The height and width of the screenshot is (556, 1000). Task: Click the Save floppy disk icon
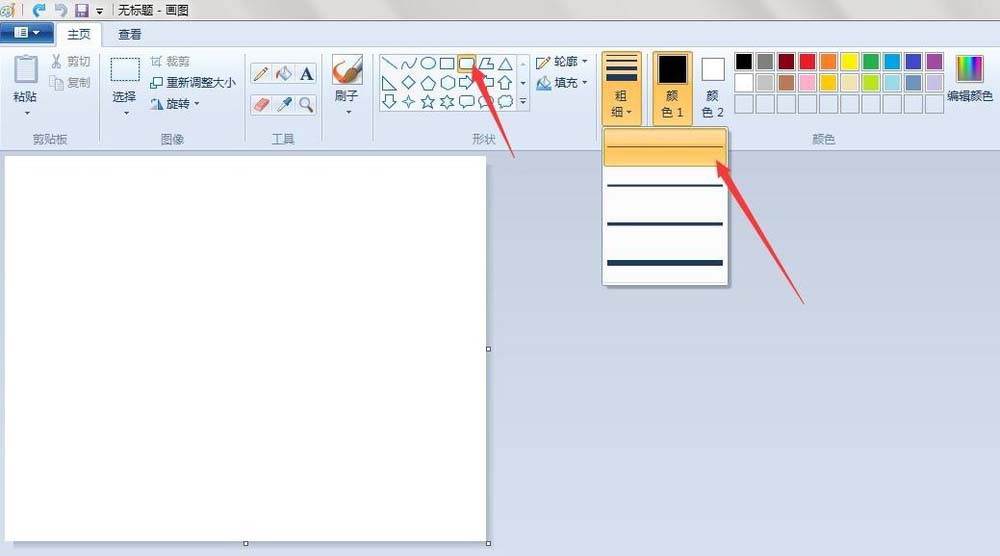click(x=82, y=10)
